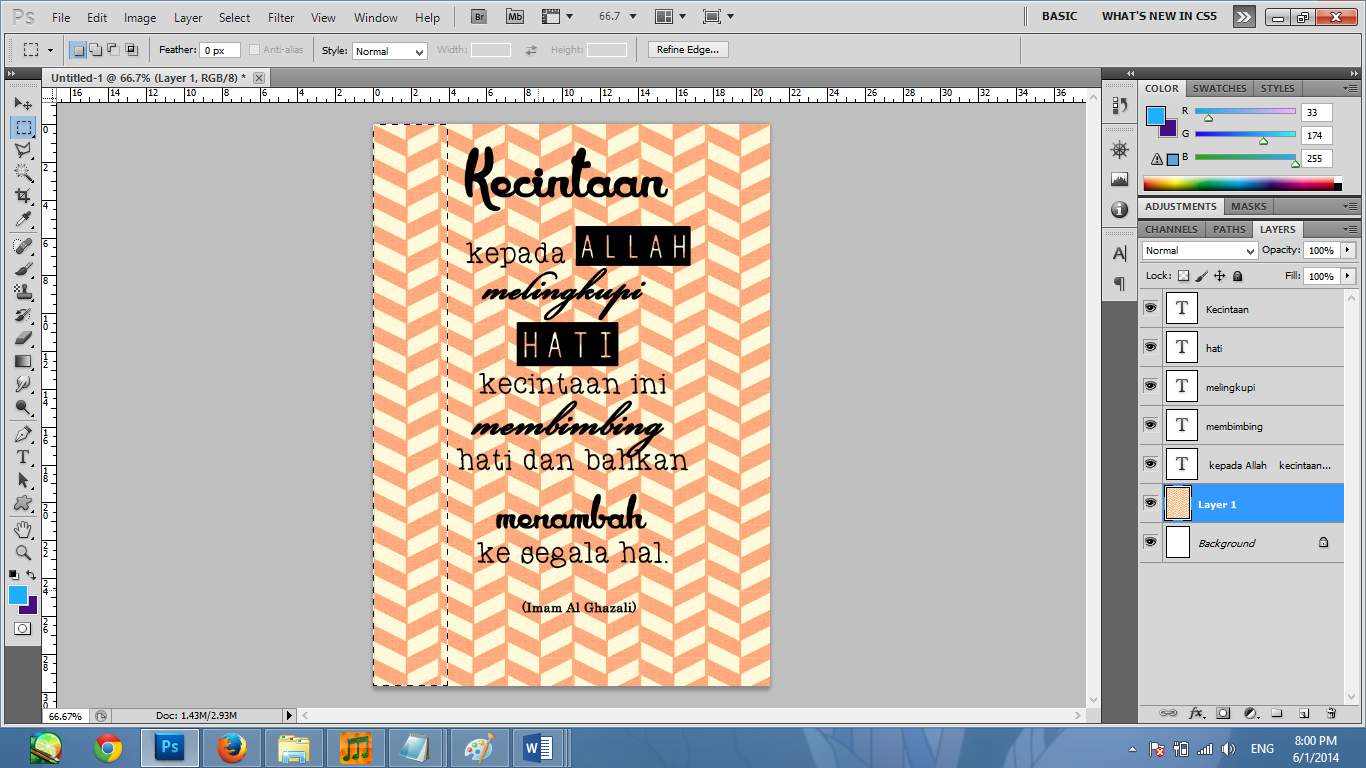The height and width of the screenshot is (768, 1366).
Task: Toggle visibility of Background layer
Action: tap(1150, 542)
